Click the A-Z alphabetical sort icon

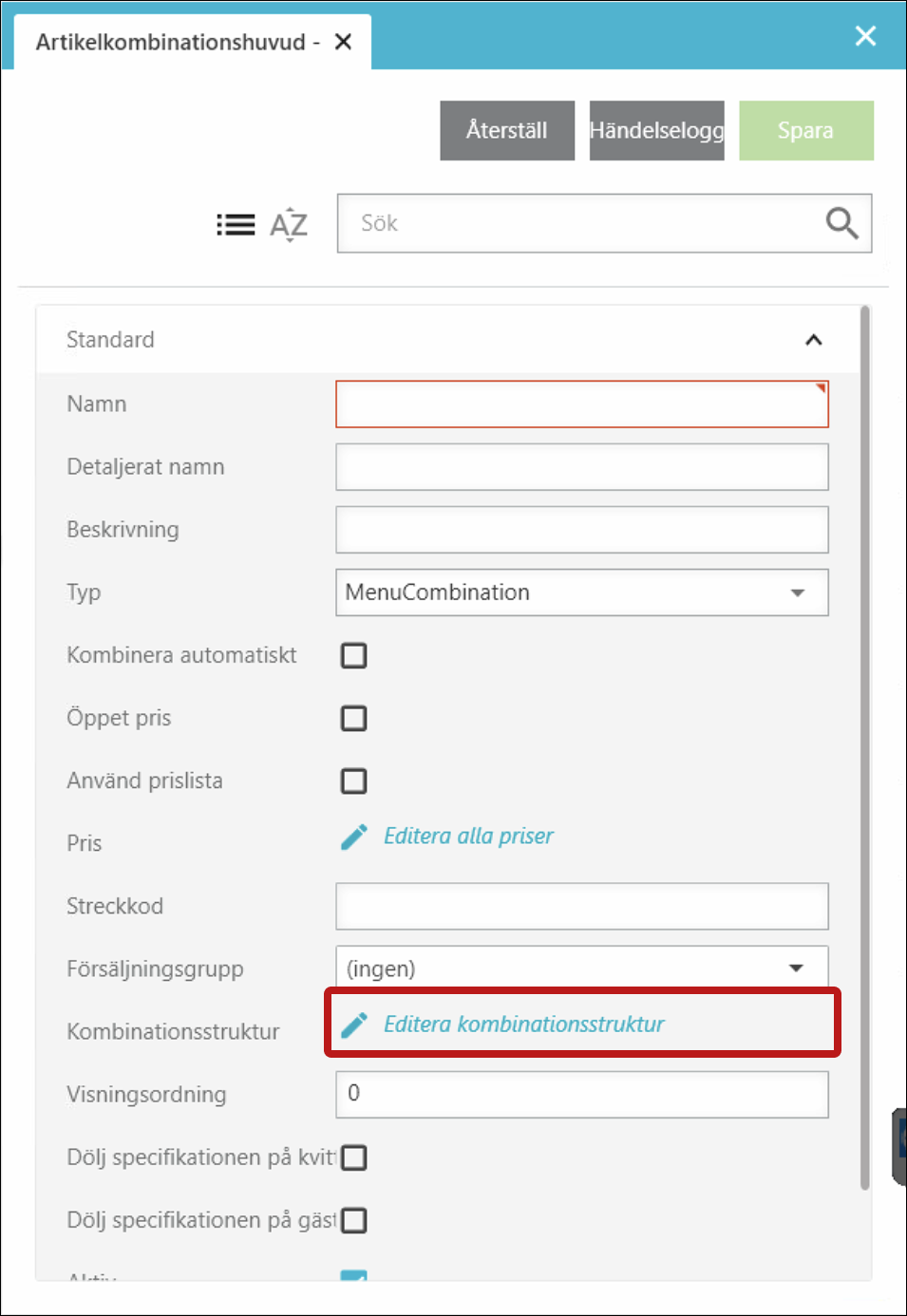(289, 225)
